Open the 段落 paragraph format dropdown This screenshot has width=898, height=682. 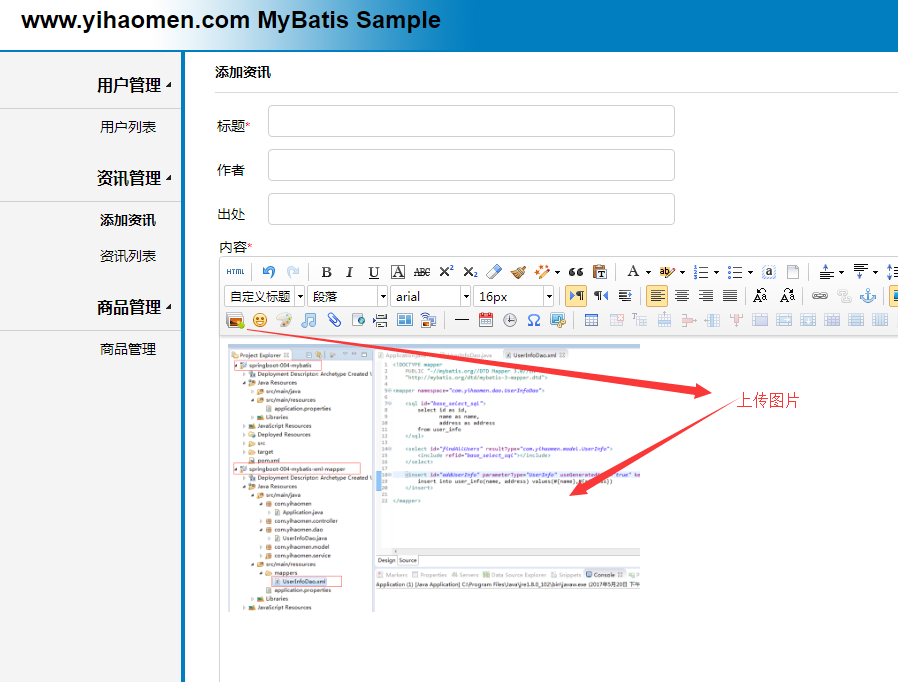(348, 297)
